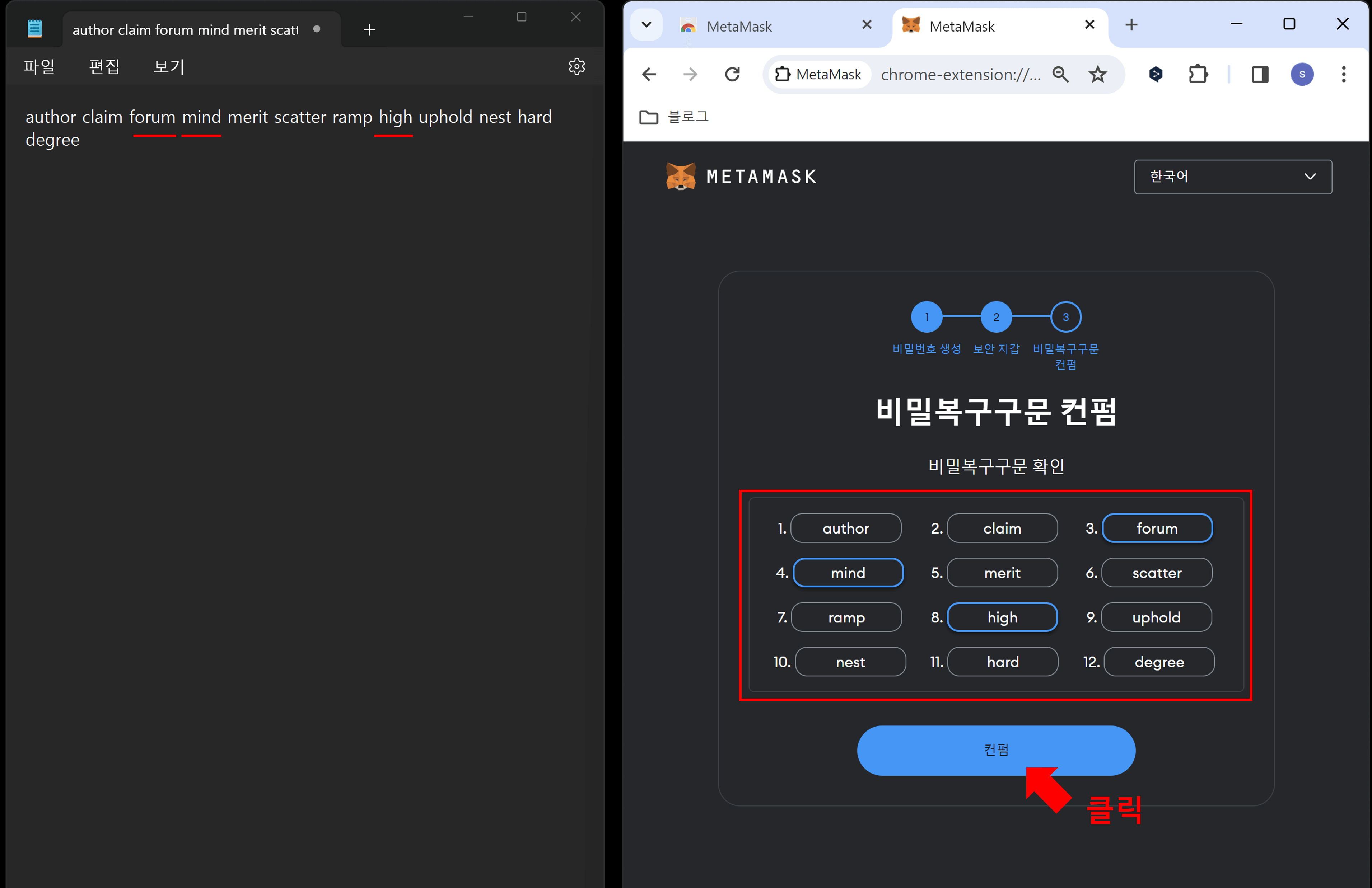This screenshot has height=888, width=1372.
Task: Open the 편집 menu in Notepad
Action: tap(104, 66)
